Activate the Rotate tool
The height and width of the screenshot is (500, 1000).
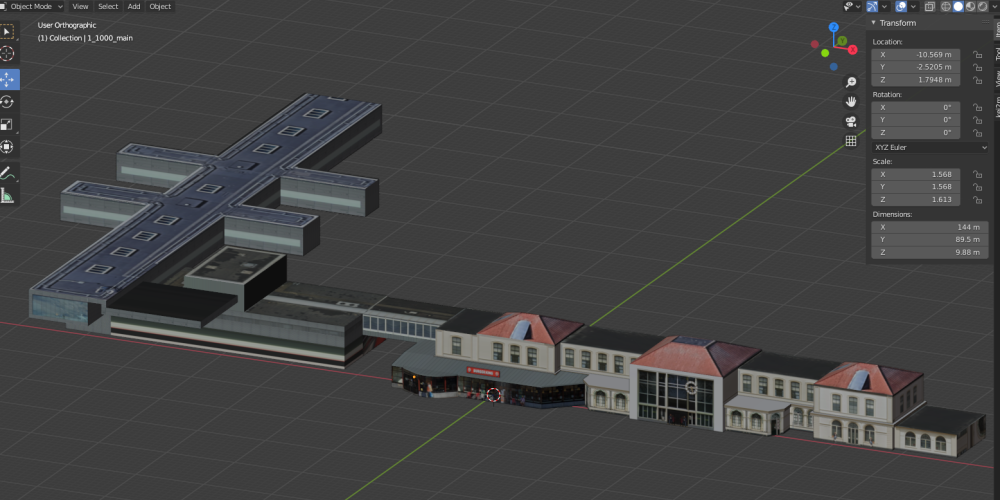(x=7, y=101)
